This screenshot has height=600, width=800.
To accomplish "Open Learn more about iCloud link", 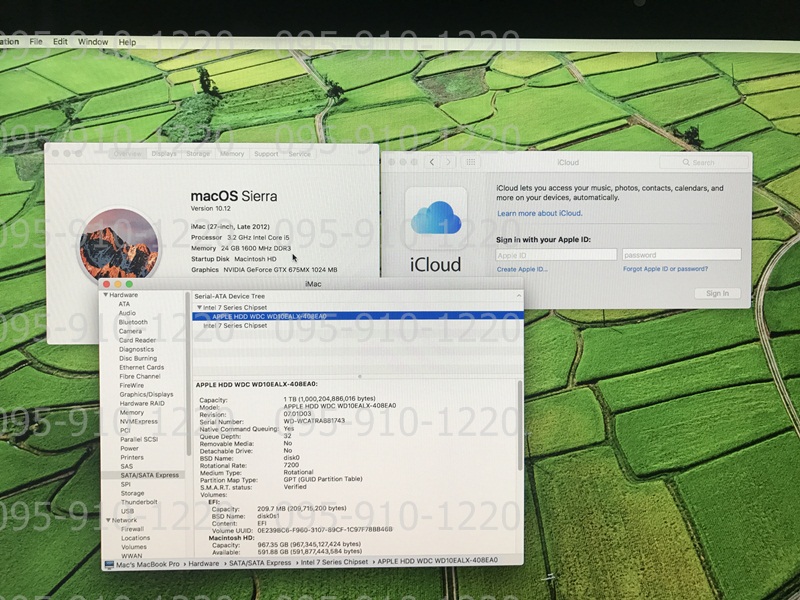I will [x=540, y=213].
